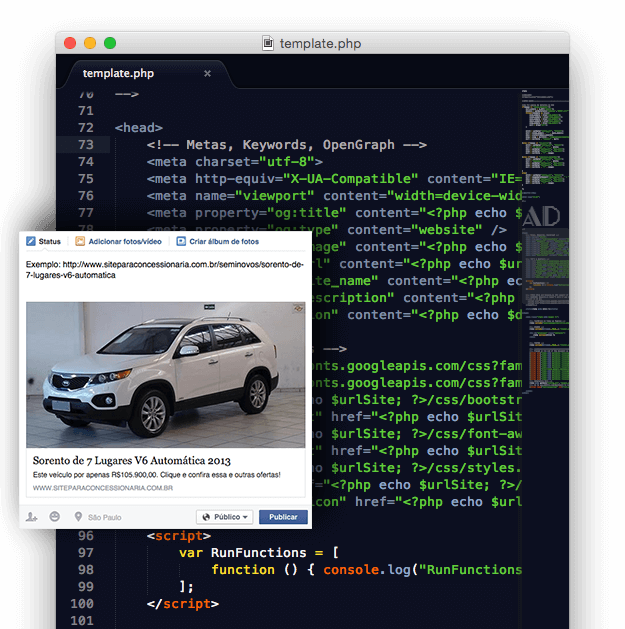Close the template.php tab
The width and height of the screenshot is (625, 629).
click(x=207, y=73)
